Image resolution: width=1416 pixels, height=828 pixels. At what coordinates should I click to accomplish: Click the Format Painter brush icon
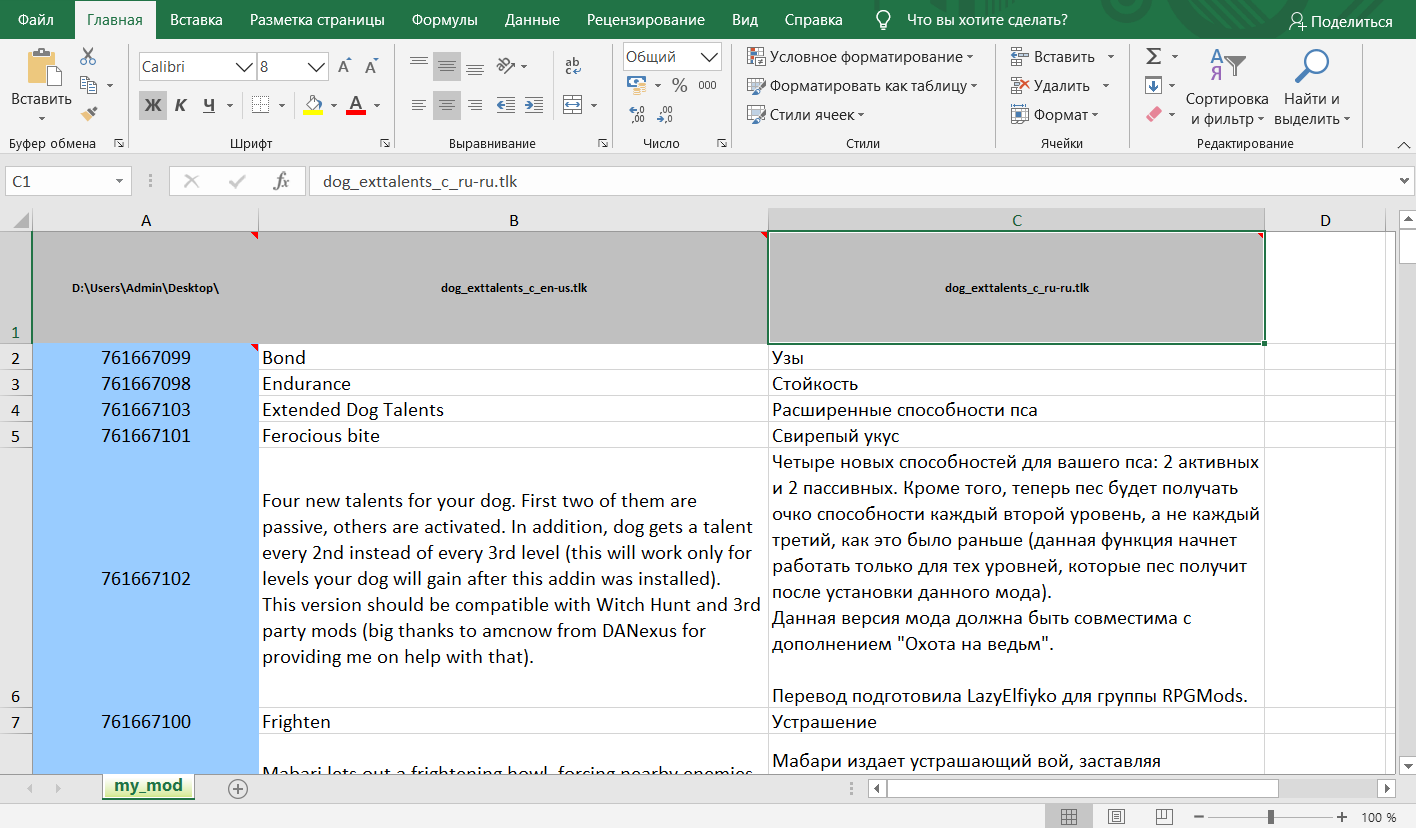click(88, 115)
